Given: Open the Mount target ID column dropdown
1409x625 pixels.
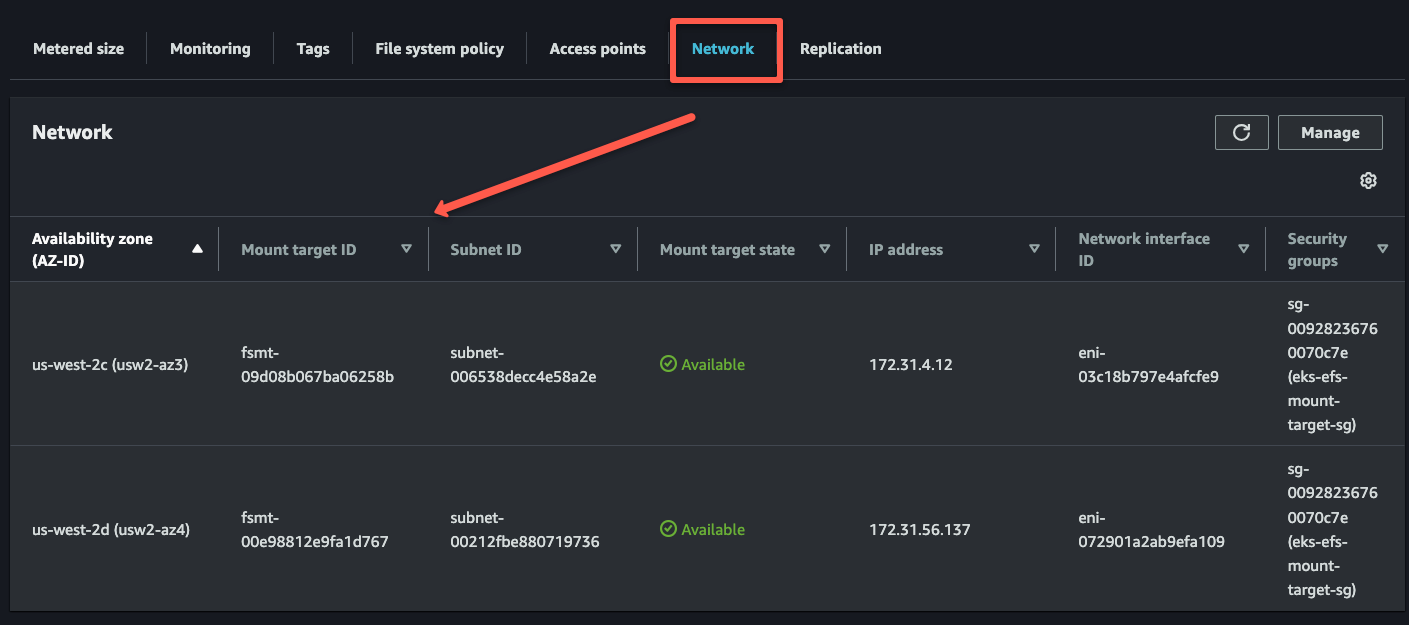Looking at the screenshot, I should point(407,248).
